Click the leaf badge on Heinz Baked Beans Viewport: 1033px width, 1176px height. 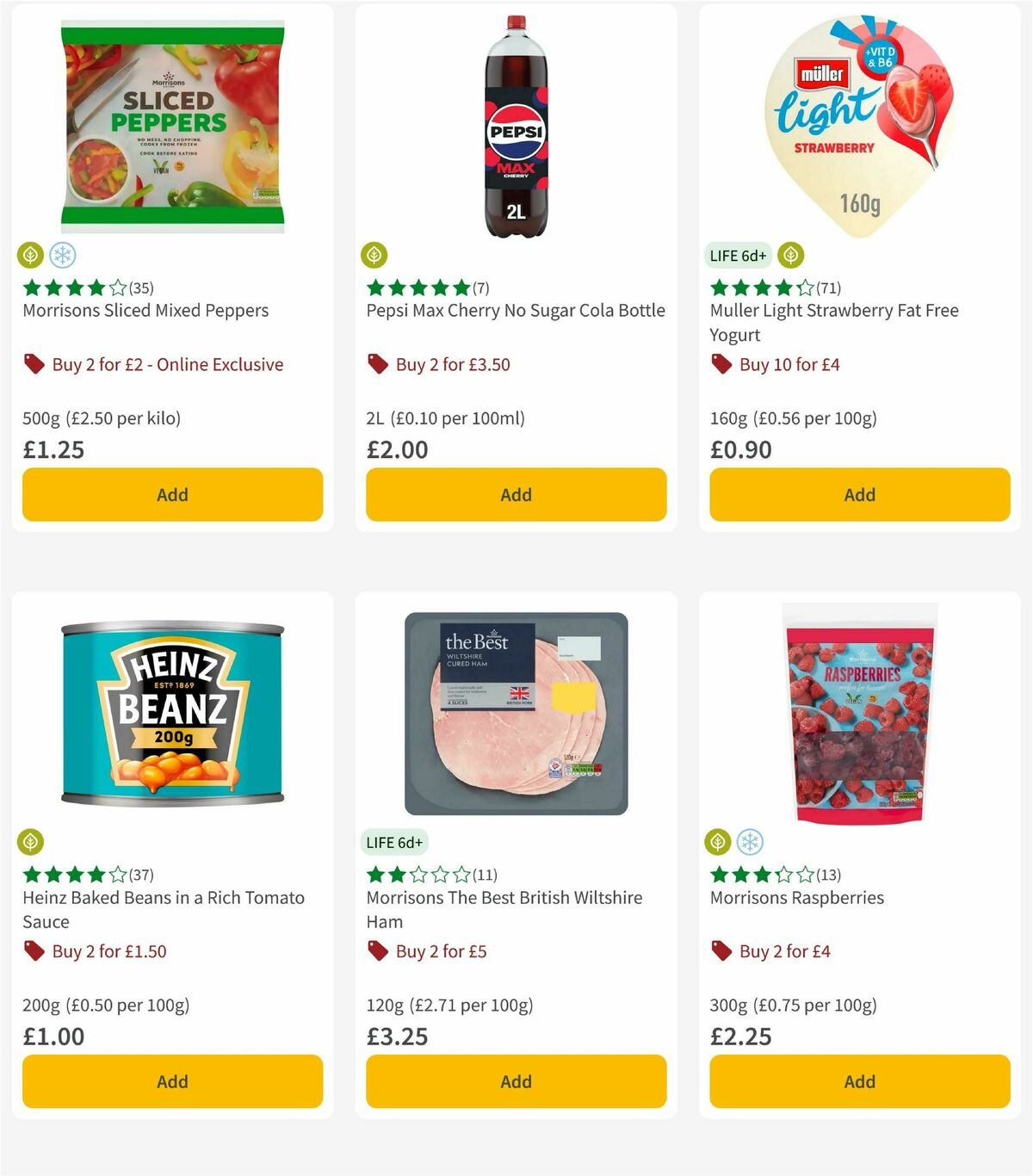(x=30, y=842)
